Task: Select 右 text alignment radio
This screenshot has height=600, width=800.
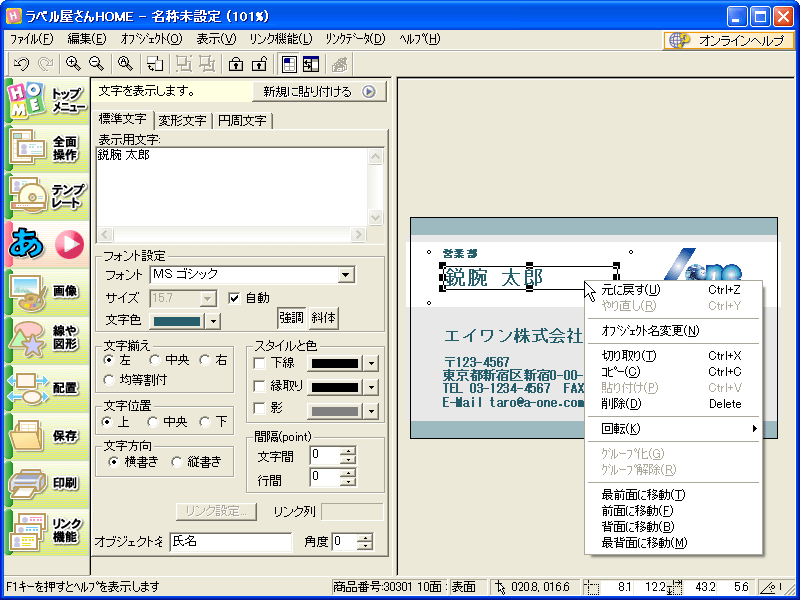Action: click(205, 360)
